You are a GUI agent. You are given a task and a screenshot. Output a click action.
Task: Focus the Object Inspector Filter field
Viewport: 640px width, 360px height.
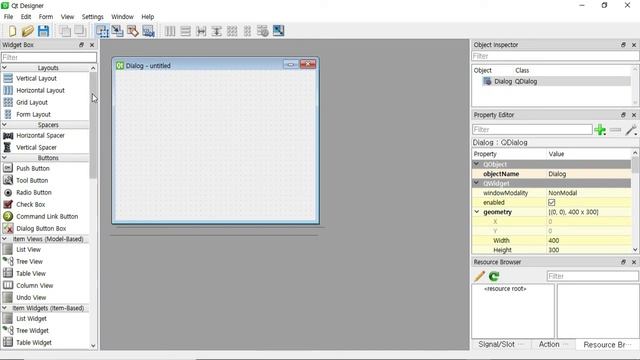[x=555, y=56]
